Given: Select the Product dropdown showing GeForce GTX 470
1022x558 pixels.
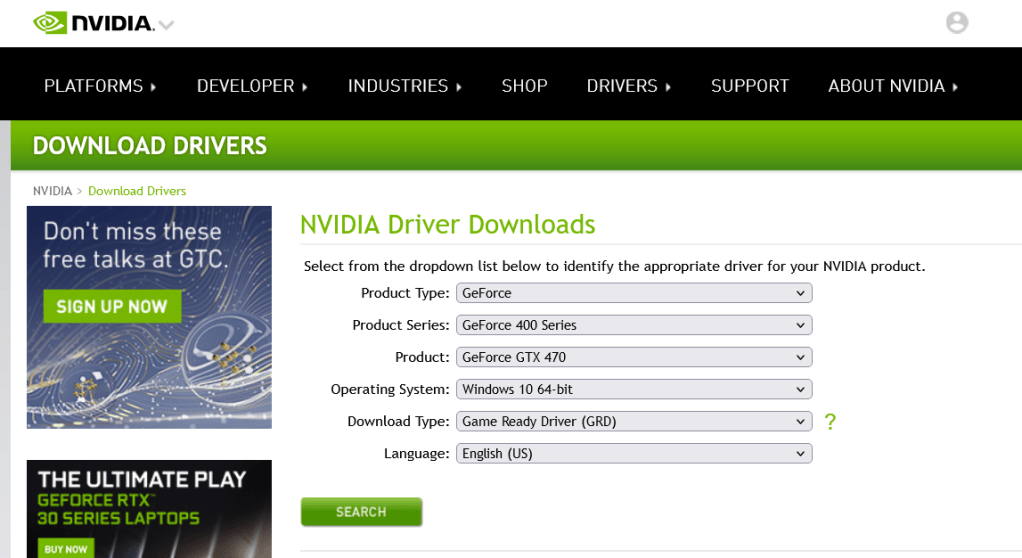Looking at the screenshot, I should tap(634, 357).
